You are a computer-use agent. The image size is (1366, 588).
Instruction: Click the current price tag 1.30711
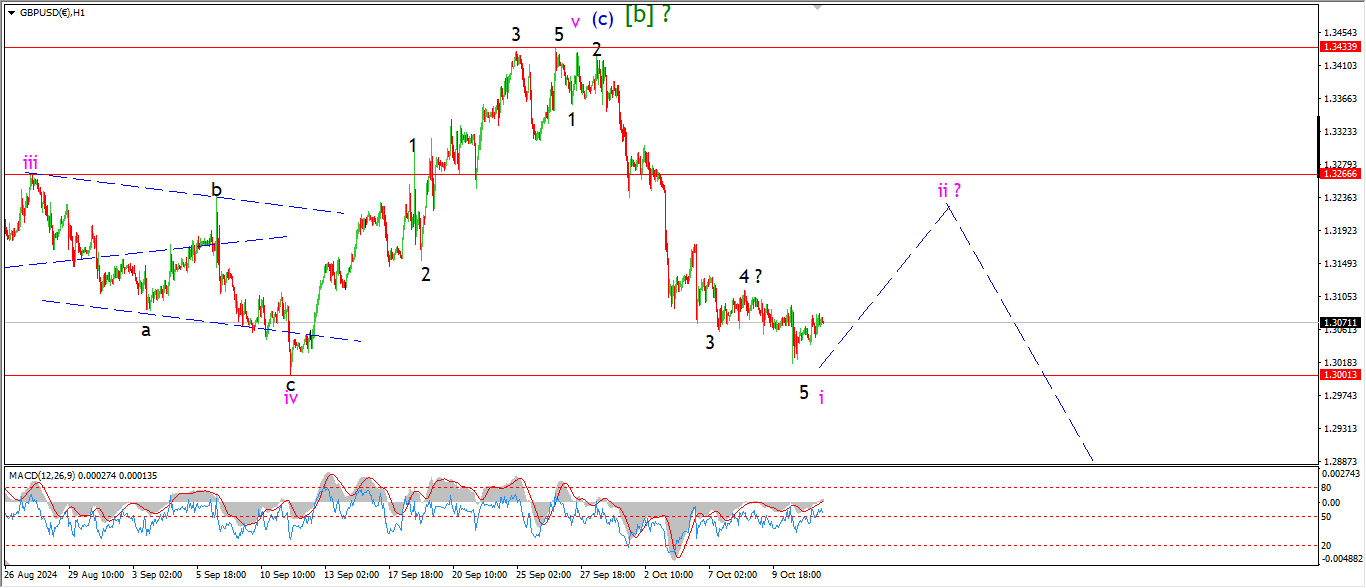1340,323
